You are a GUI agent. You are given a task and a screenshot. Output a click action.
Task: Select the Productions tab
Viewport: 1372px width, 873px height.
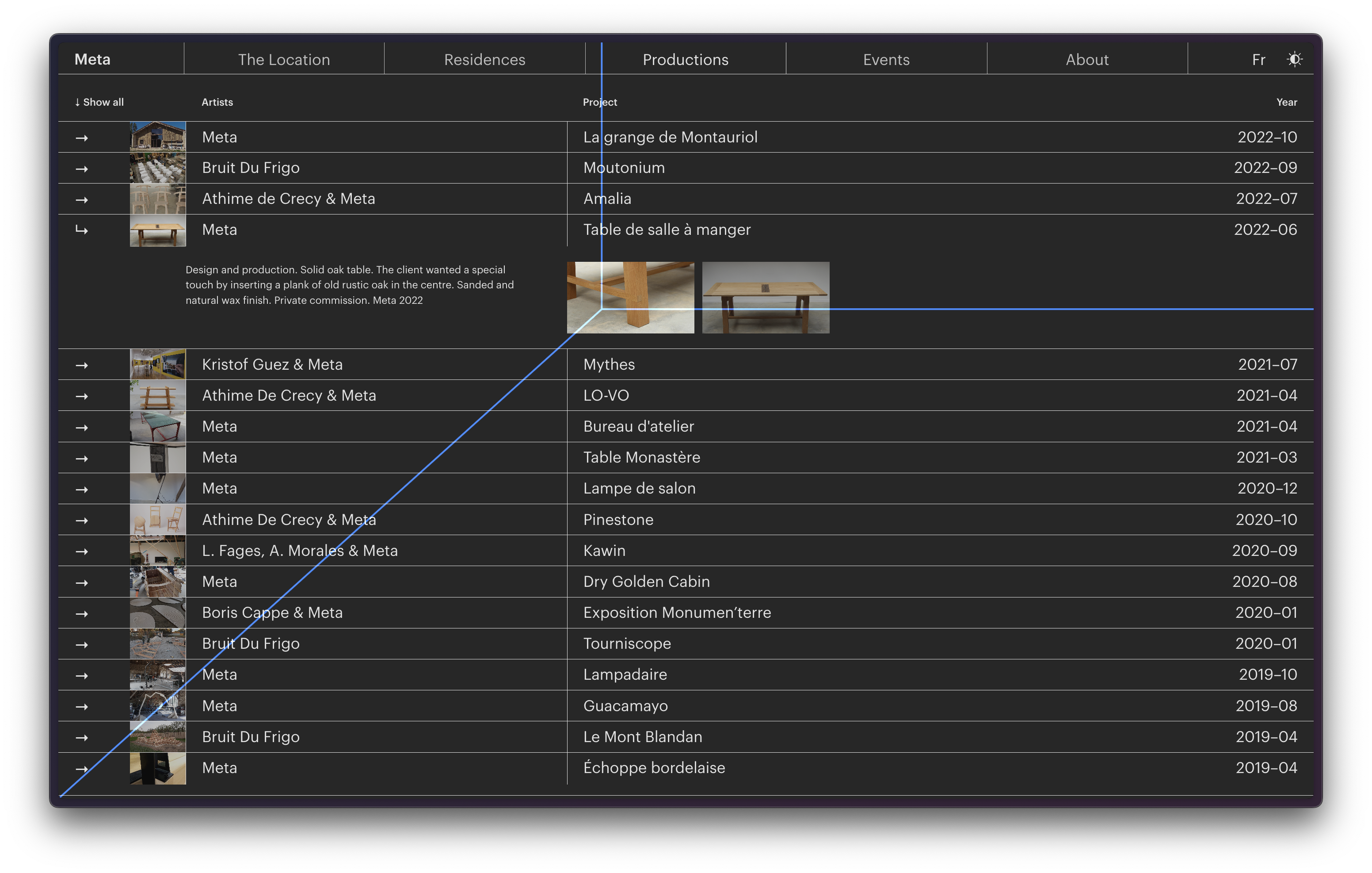click(686, 59)
